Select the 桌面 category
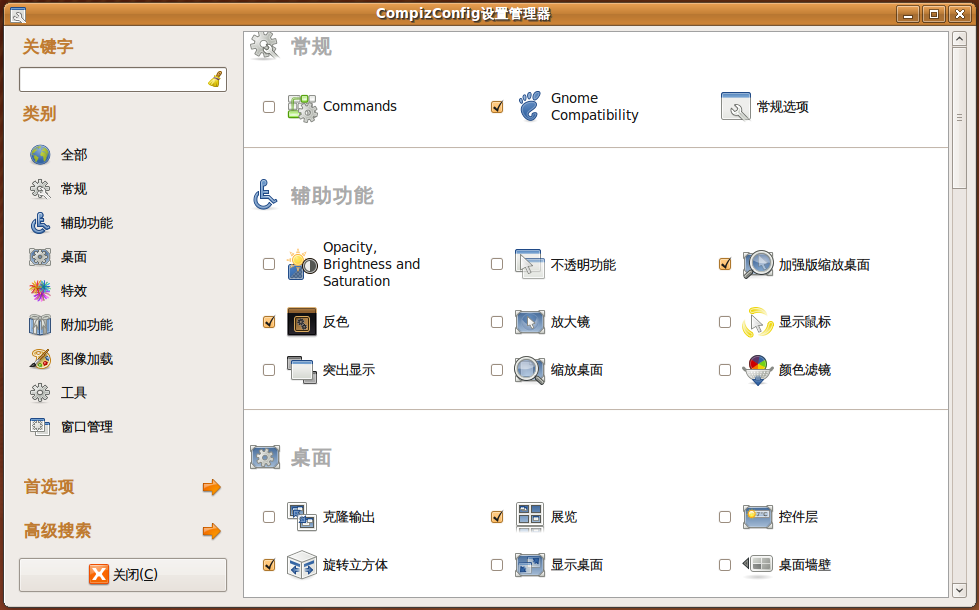The width and height of the screenshot is (979, 610). pos(74,257)
